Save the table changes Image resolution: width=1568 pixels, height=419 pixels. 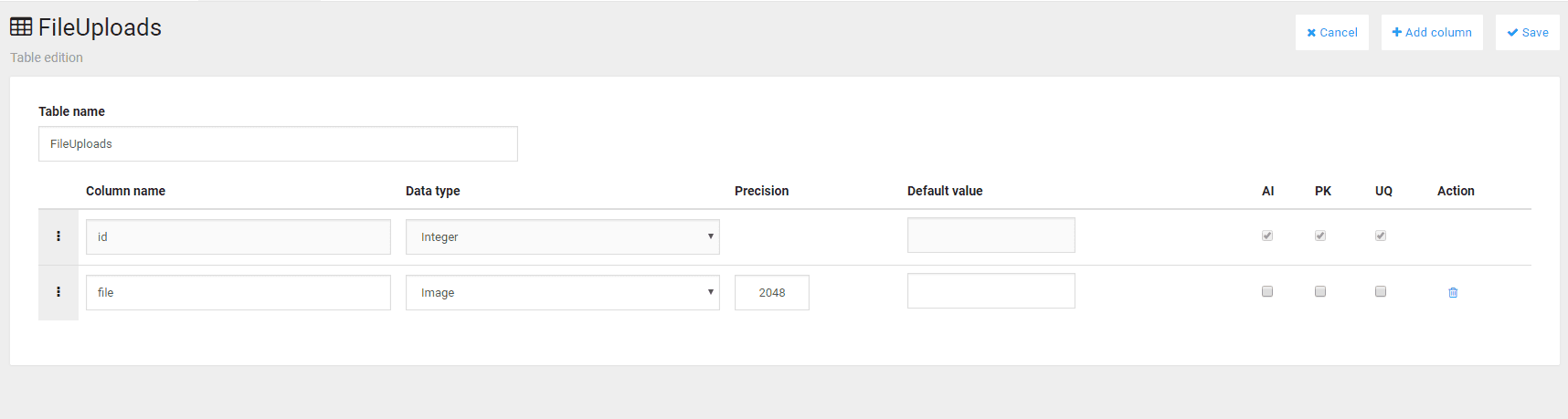(x=1527, y=33)
